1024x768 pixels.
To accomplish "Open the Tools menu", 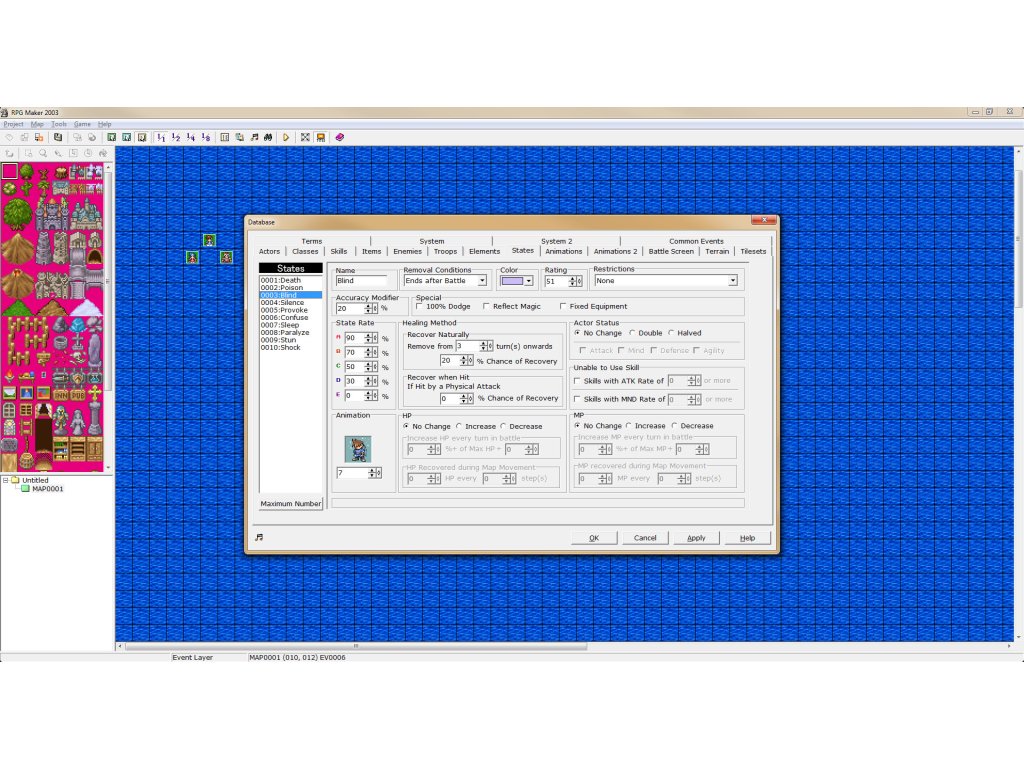I will click(59, 124).
